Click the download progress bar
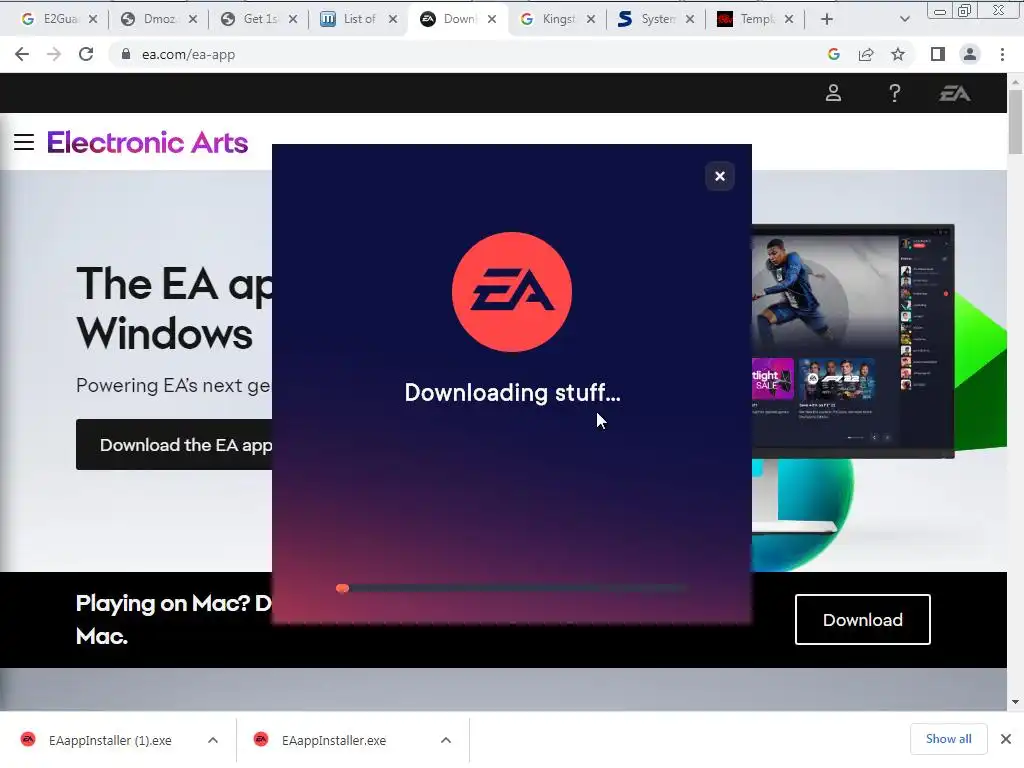This screenshot has height=768, width=1024. pyautogui.click(x=512, y=588)
